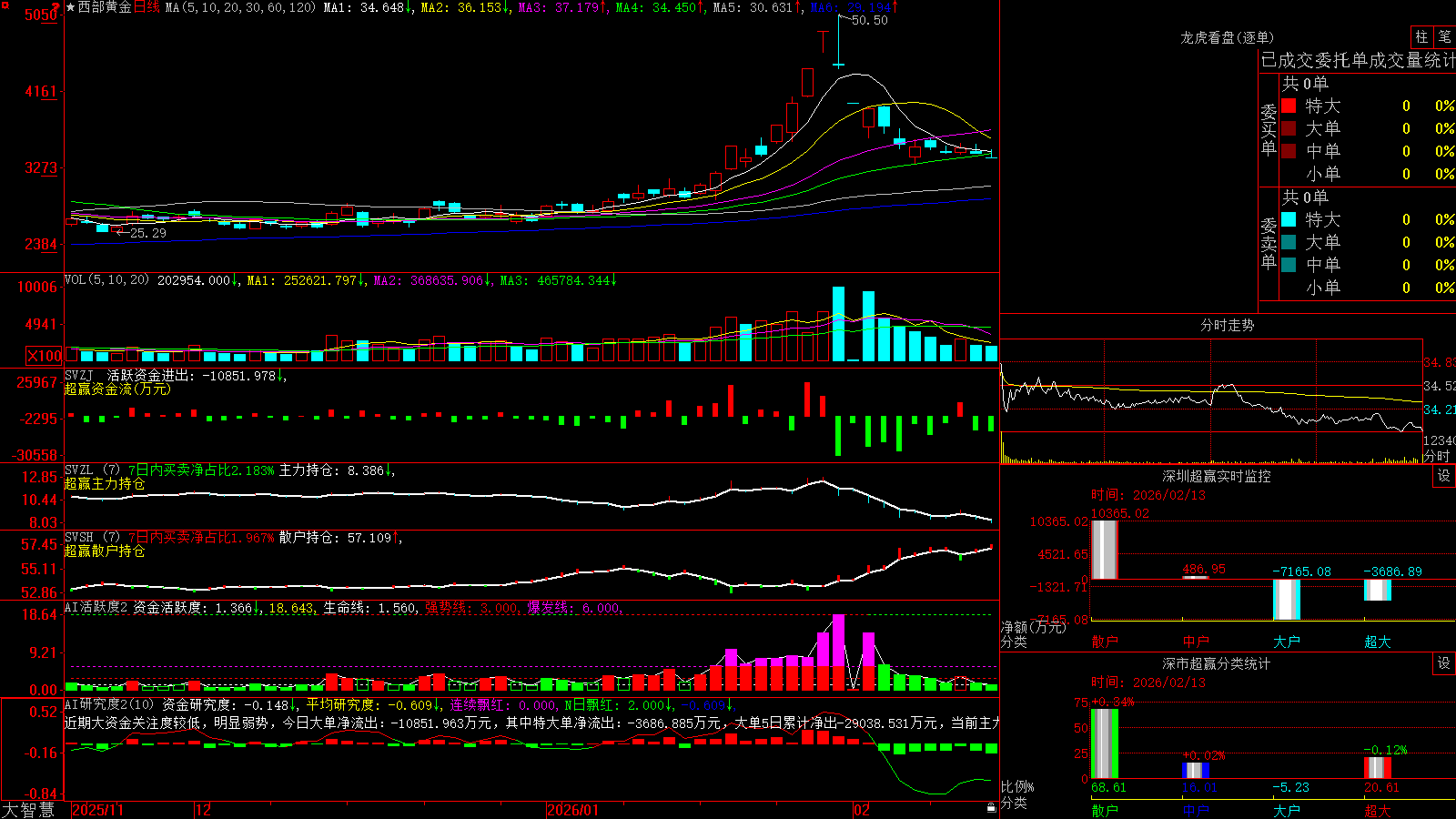The width and height of the screenshot is (1456, 819).
Task: Click the 486.95 中户 value
Action: coord(1204,569)
